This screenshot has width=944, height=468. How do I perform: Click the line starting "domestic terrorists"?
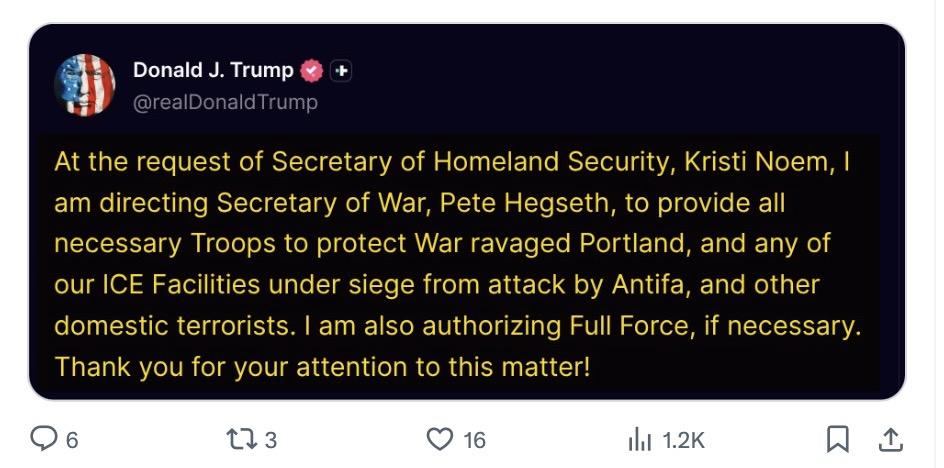coord(457,326)
